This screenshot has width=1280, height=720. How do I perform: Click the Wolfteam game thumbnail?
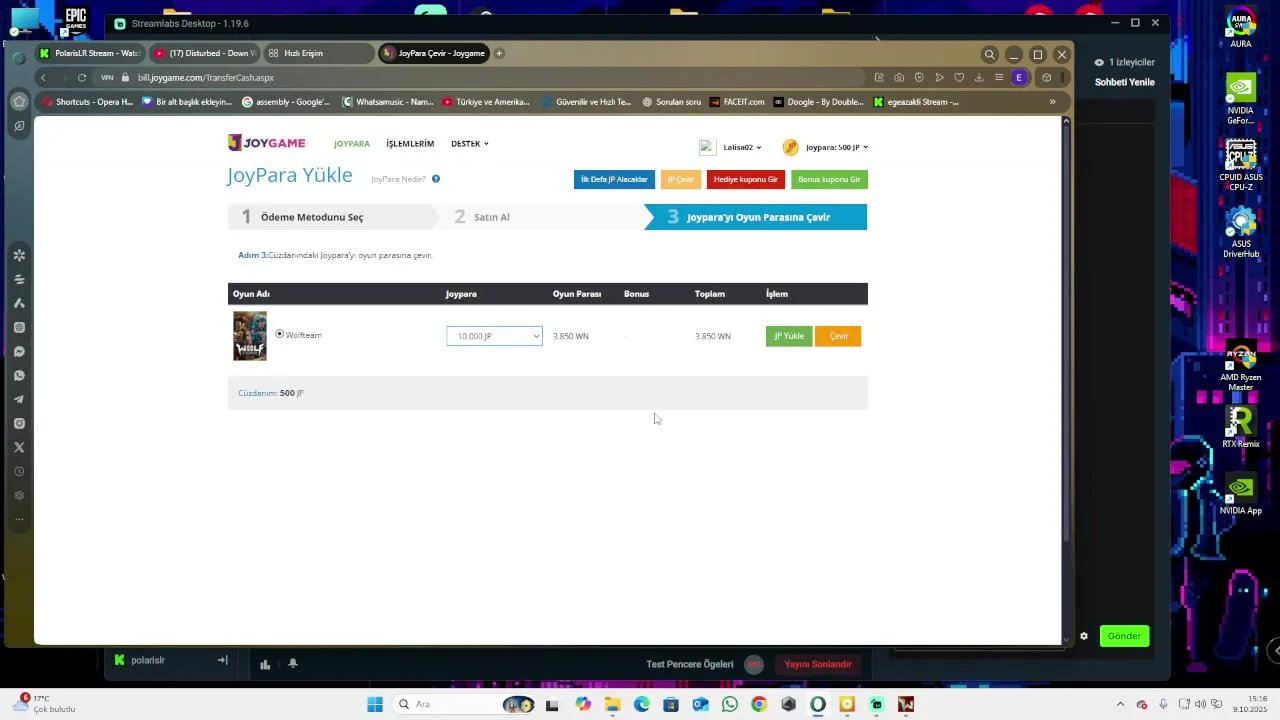point(250,336)
